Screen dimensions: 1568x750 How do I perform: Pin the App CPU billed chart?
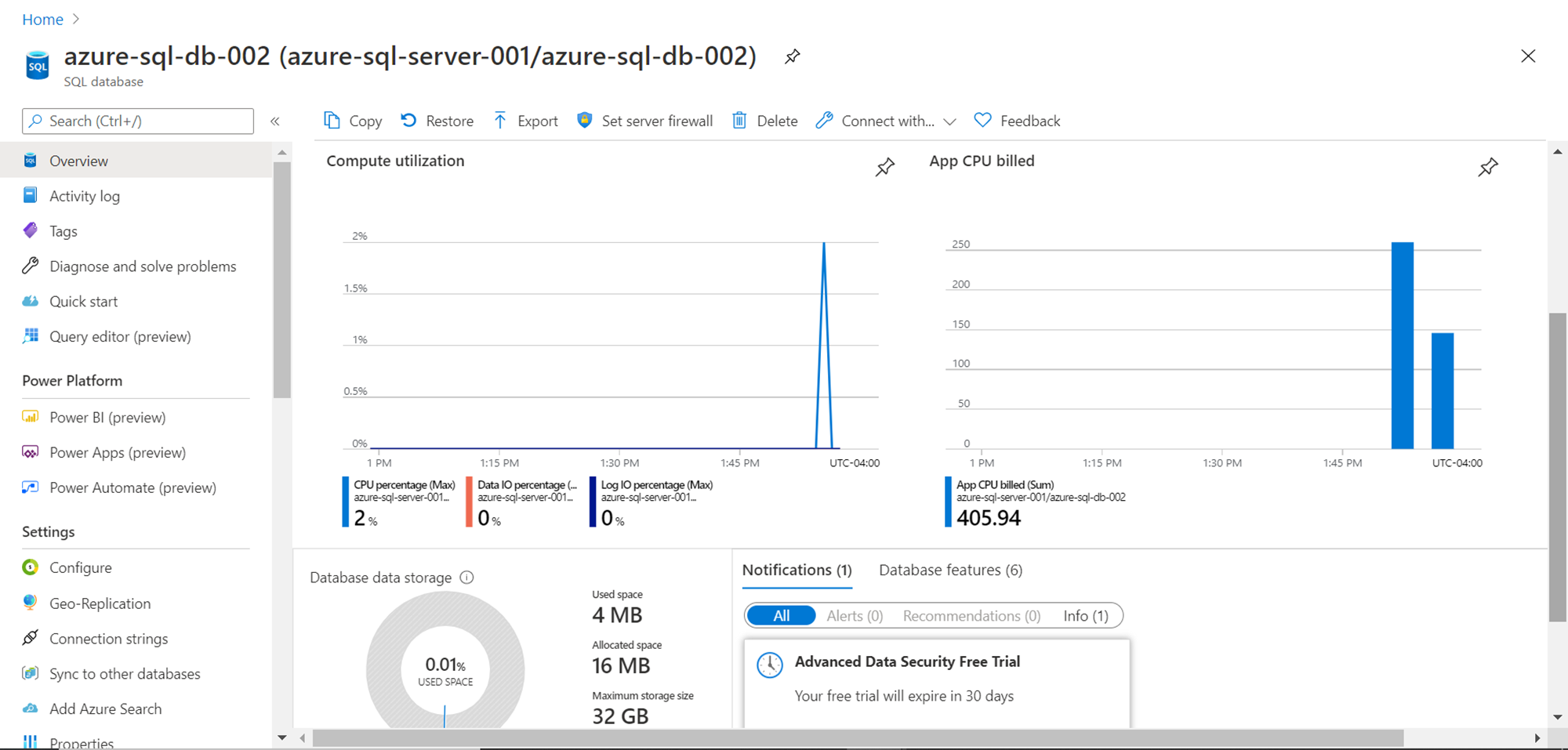point(1487,167)
